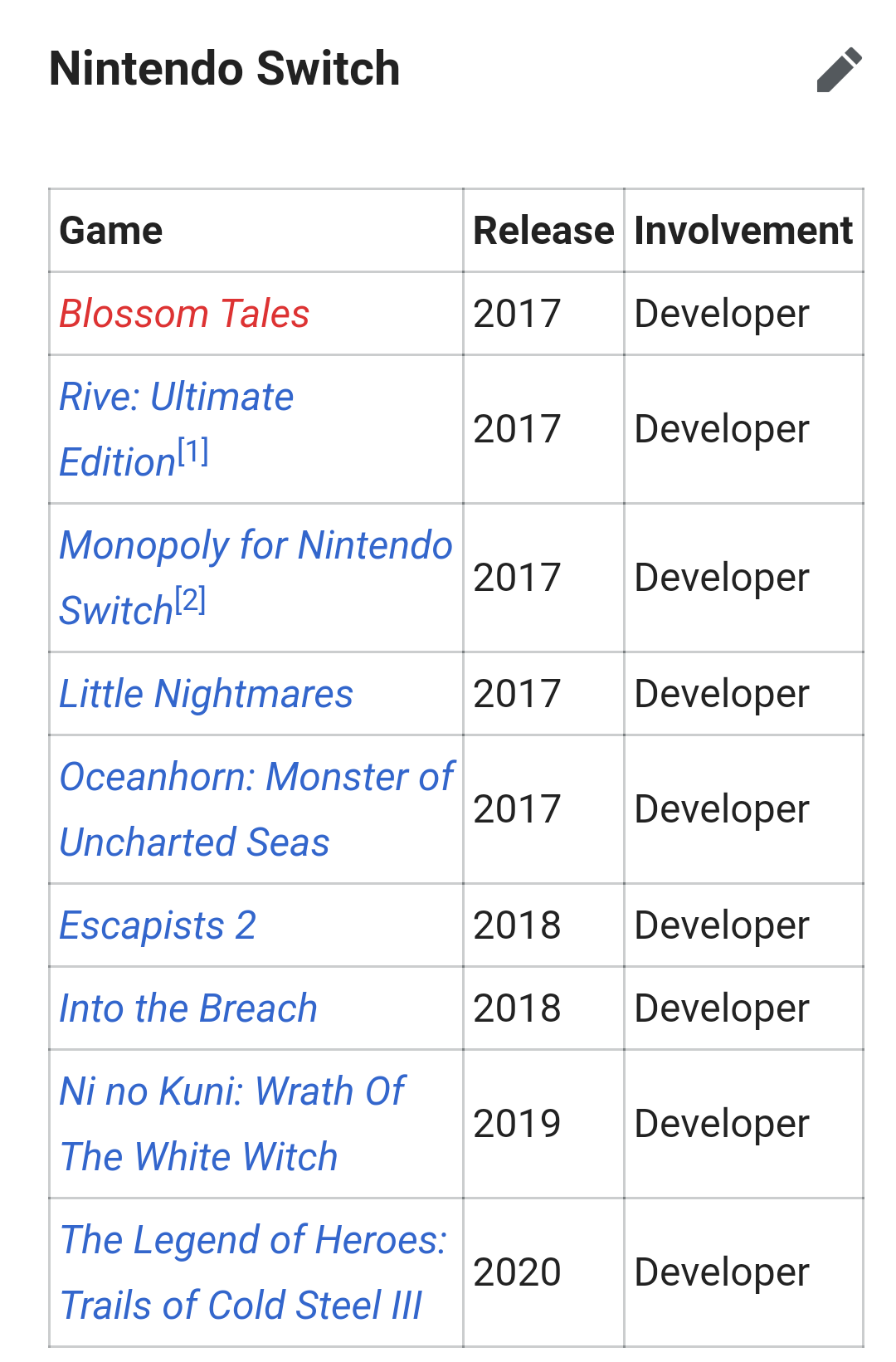This screenshot has height=1362, width=896.
Task: Click the pencil edit section icon
Action: coord(839,70)
